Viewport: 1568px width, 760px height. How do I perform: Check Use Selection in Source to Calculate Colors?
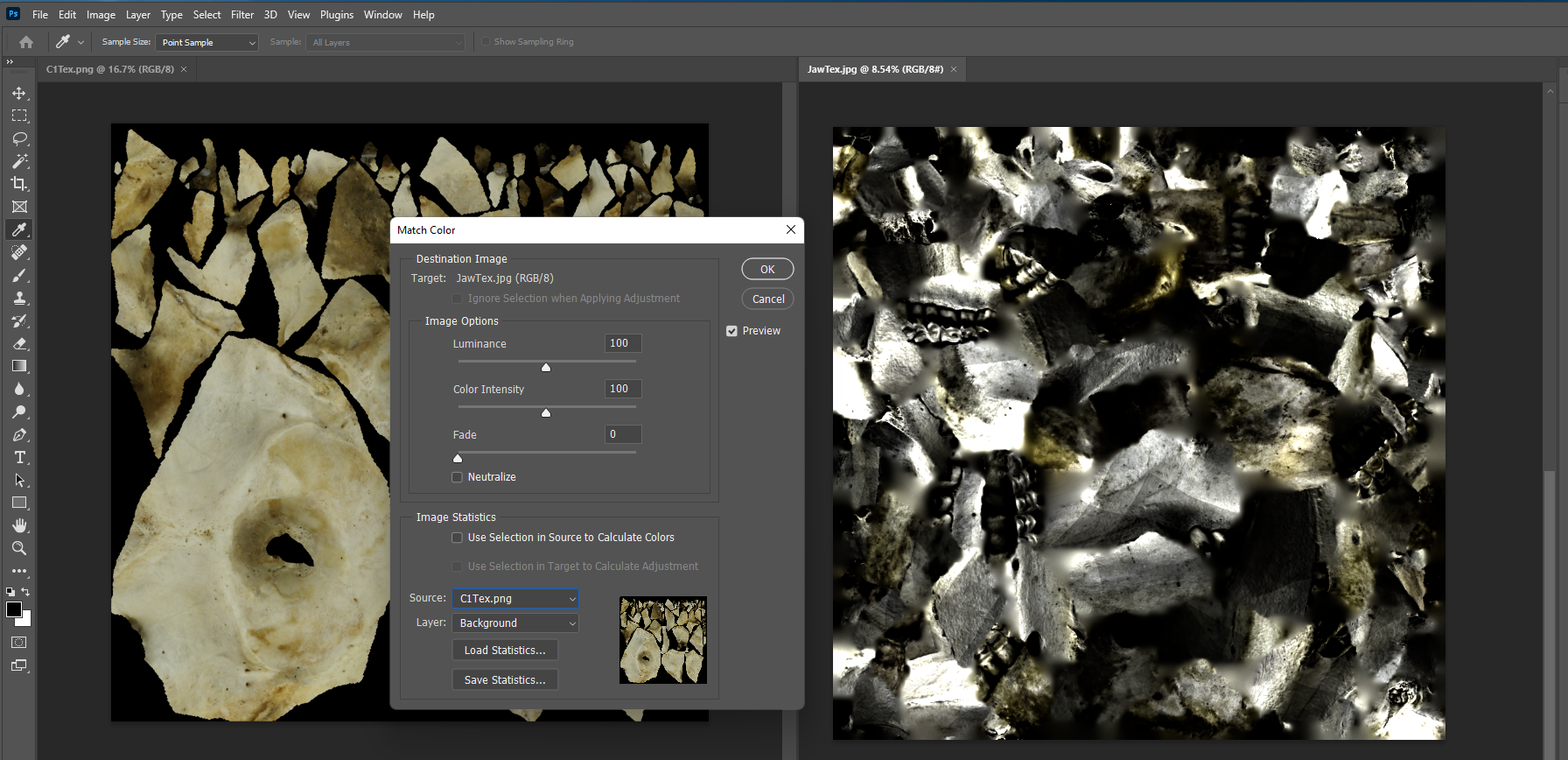[457, 538]
